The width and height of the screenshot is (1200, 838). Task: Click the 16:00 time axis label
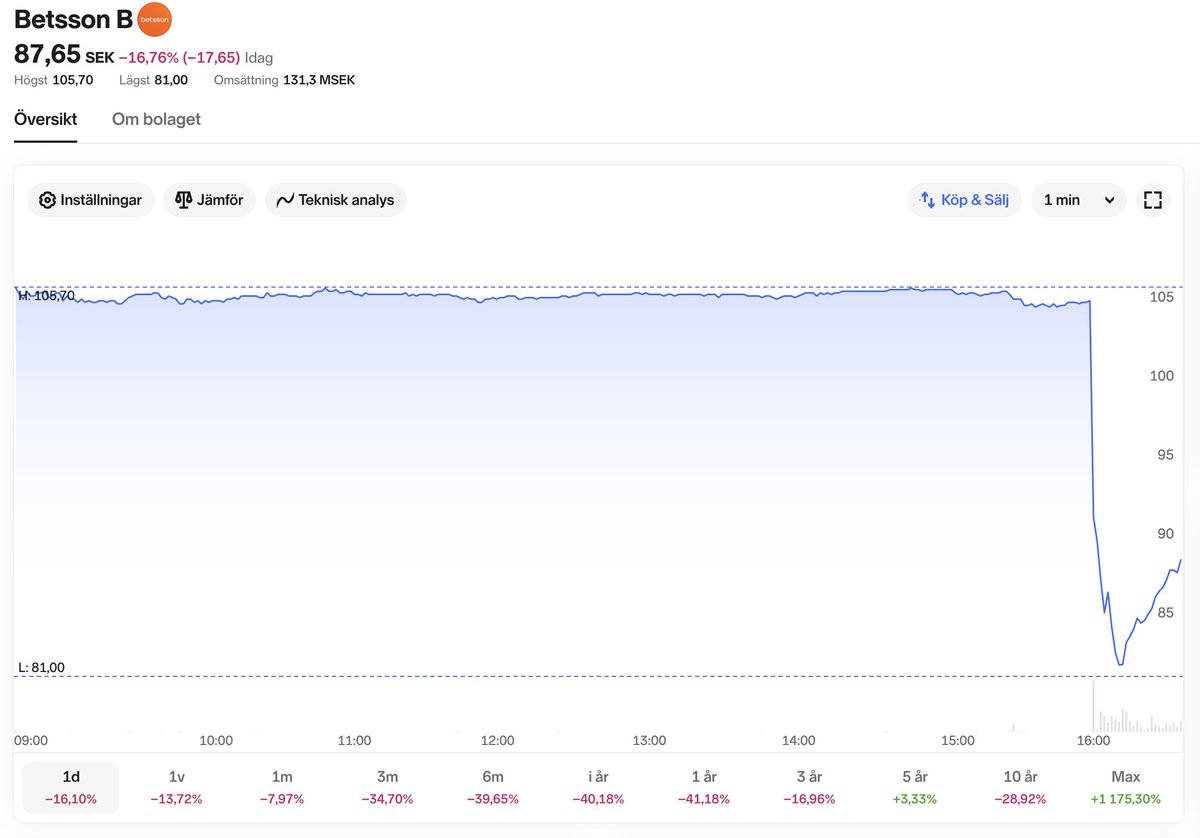(x=1093, y=741)
